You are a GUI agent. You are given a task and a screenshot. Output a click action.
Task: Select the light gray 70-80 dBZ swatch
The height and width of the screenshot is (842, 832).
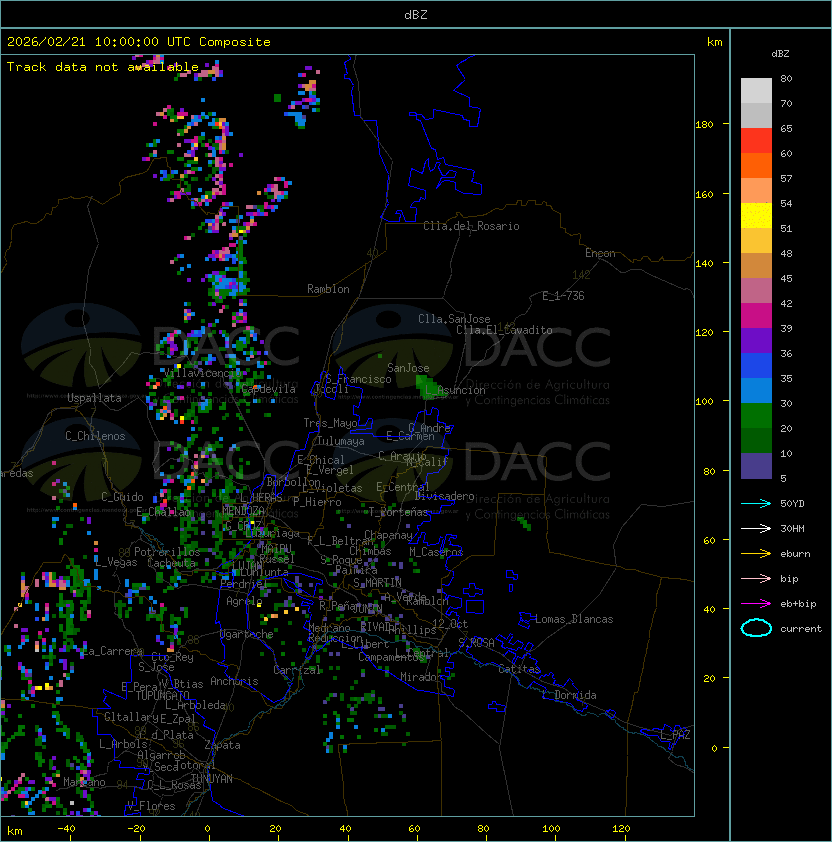[756, 90]
